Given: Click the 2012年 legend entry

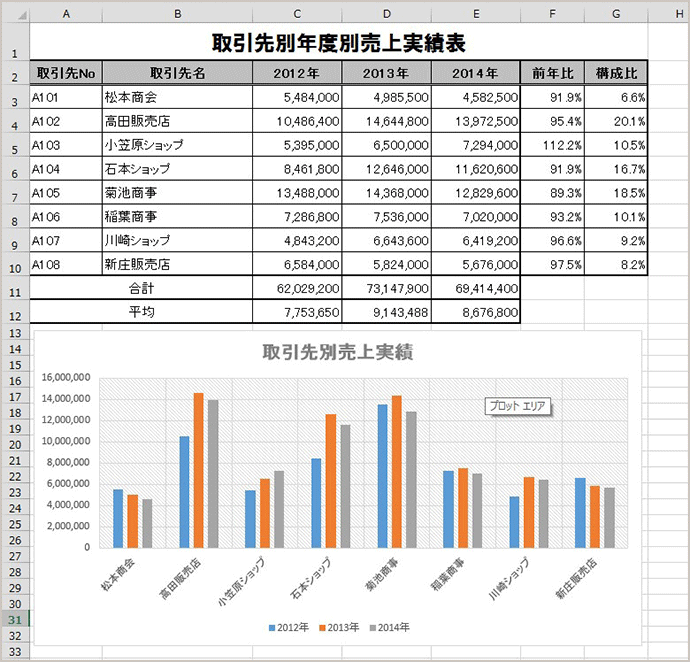Looking at the screenshot, I should pyautogui.click(x=289, y=627).
